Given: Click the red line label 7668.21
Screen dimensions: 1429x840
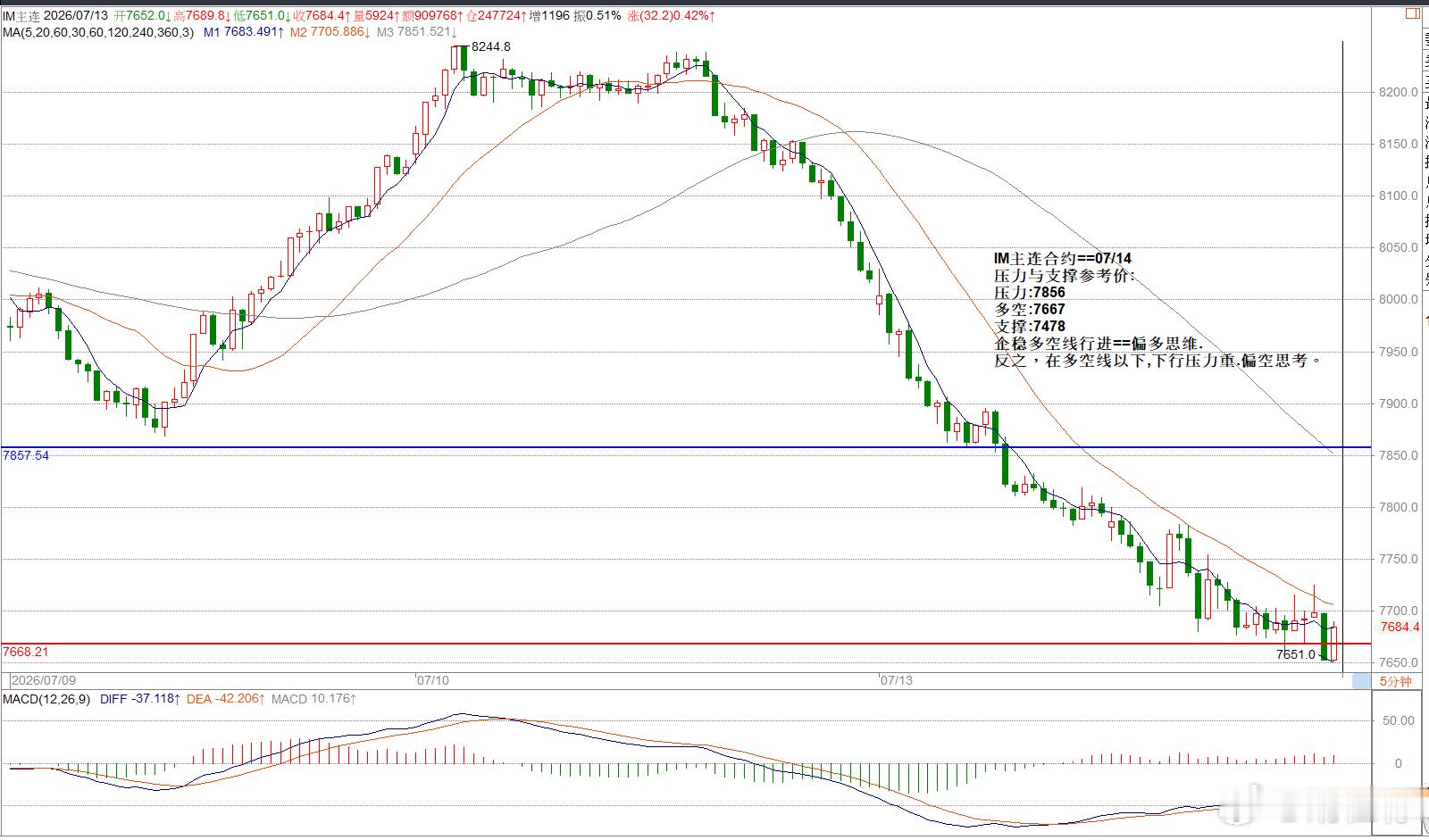Looking at the screenshot, I should pos(26,652).
